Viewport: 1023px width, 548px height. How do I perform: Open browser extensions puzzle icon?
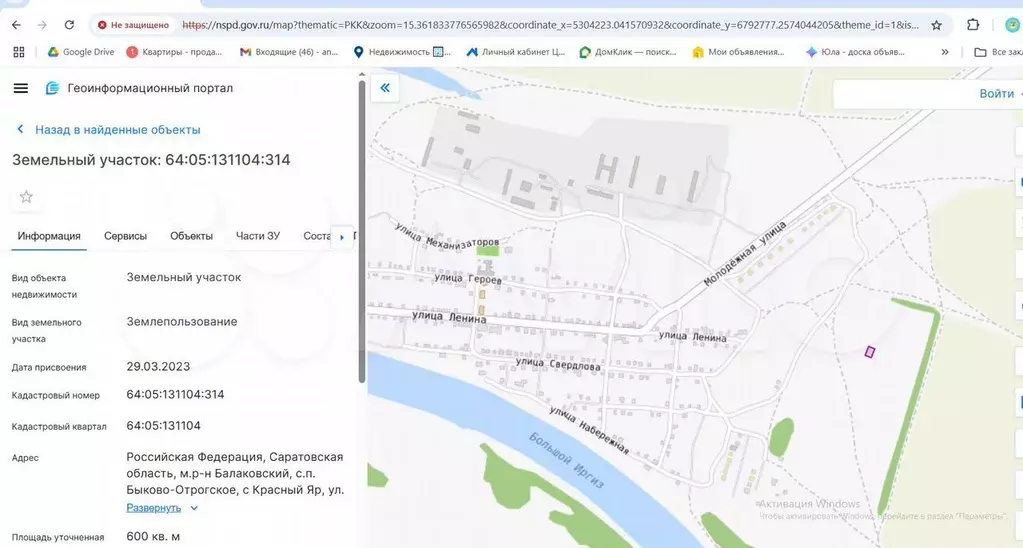tap(973, 25)
